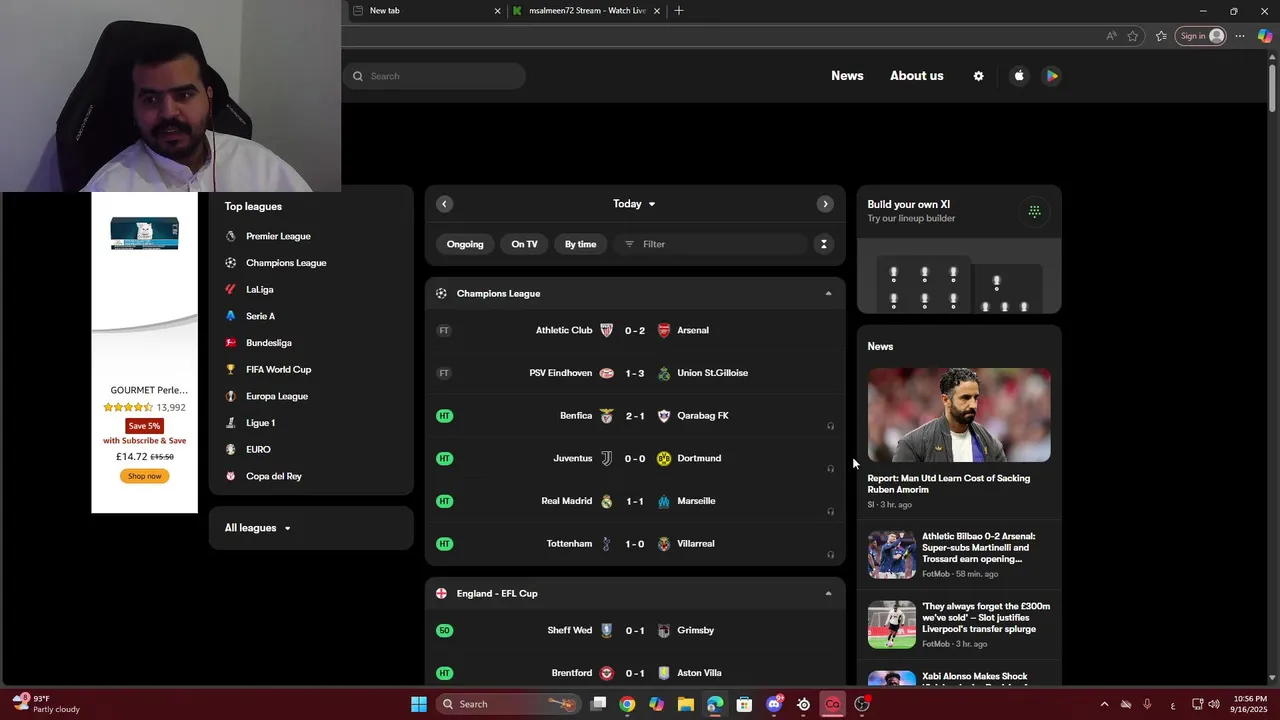Collapse the Champions League section
This screenshot has width=1280, height=720.
pos(828,293)
